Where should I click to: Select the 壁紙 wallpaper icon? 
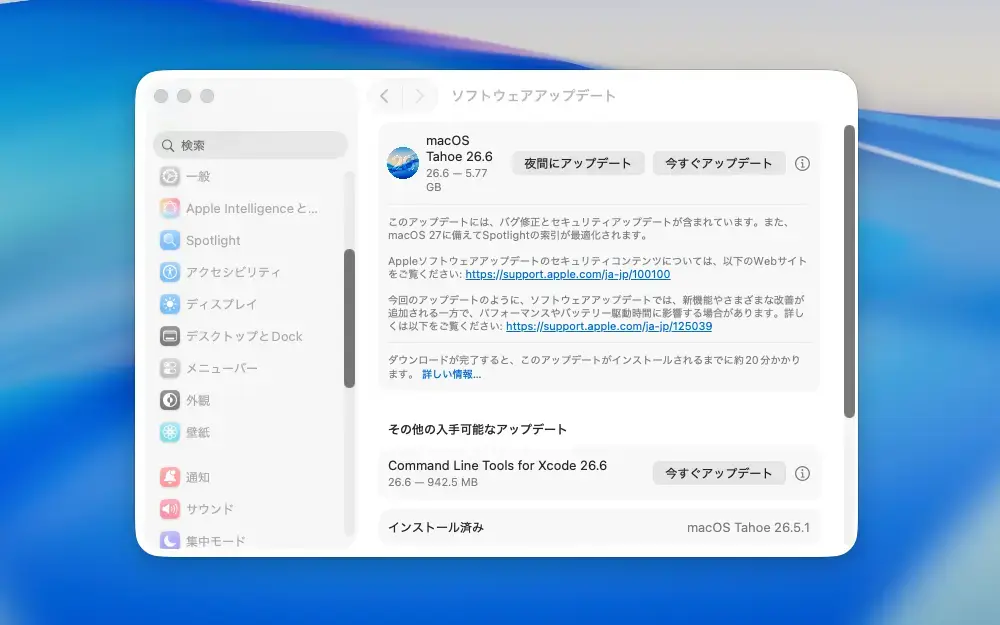pyautogui.click(x=170, y=432)
